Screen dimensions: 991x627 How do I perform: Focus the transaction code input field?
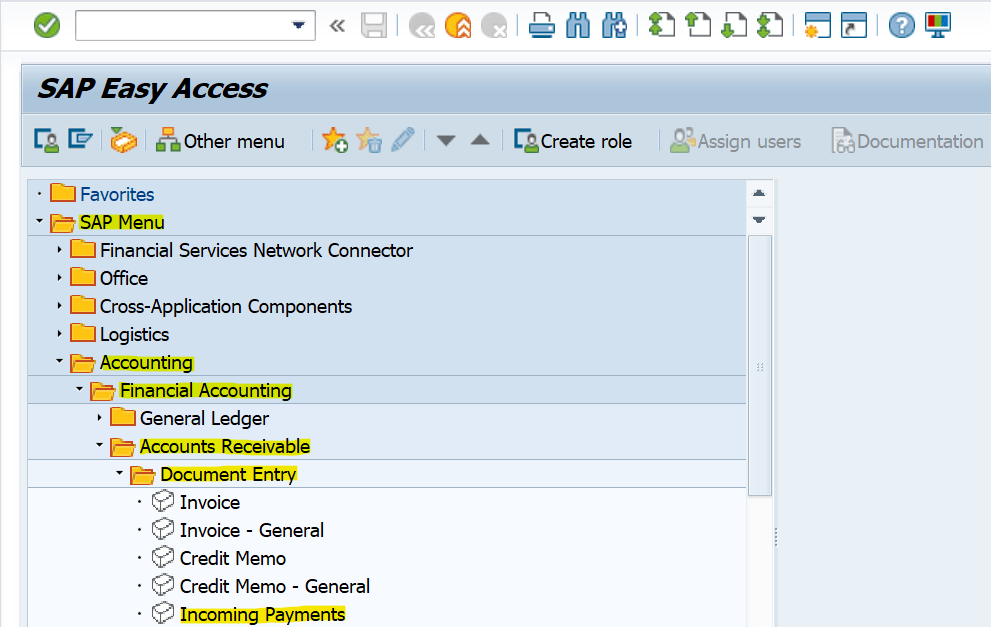coord(183,26)
